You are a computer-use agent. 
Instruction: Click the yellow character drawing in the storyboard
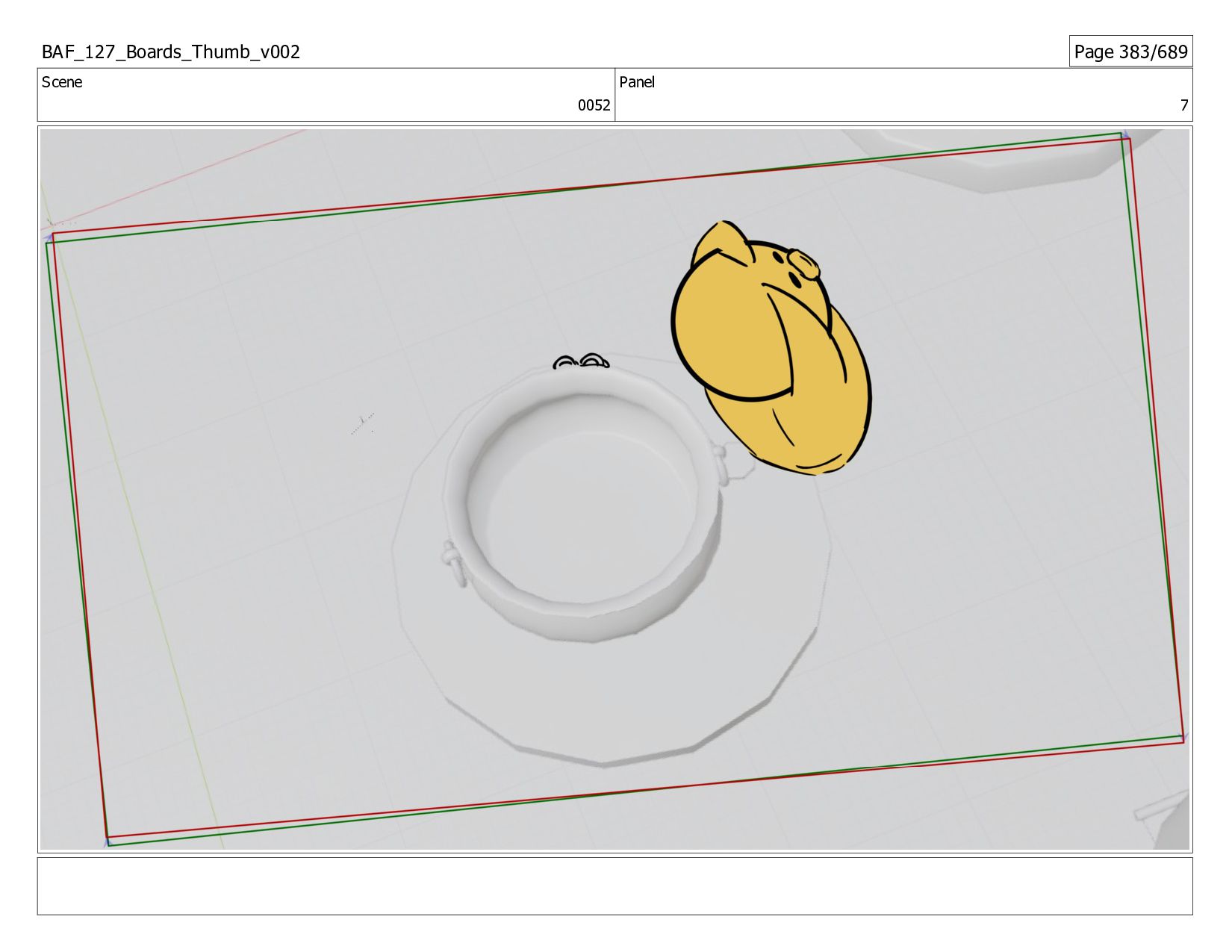point(771,348)
